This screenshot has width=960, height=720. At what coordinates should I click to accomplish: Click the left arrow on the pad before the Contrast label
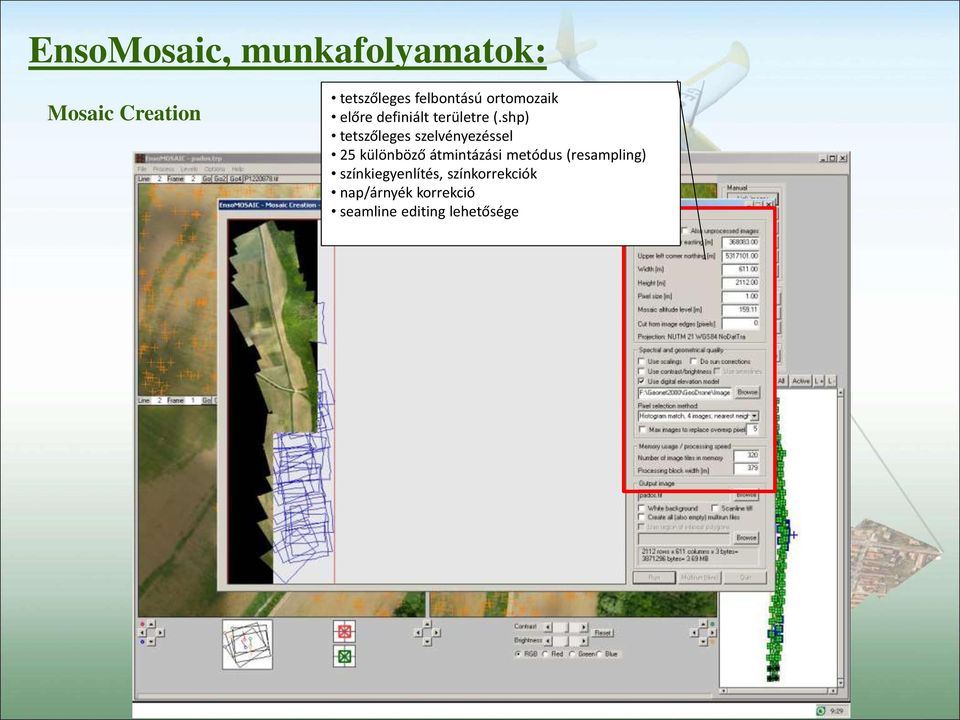click(x=419, y=633)
